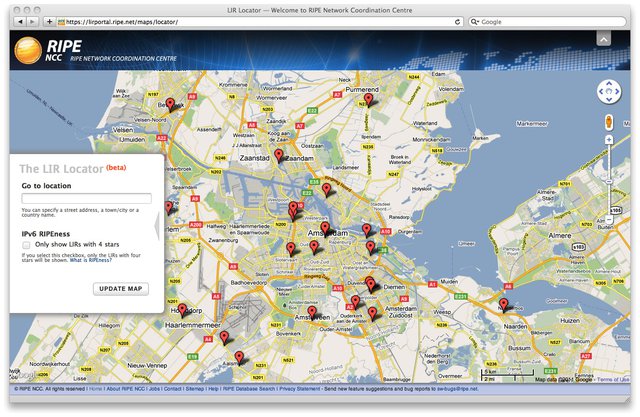Open the About RIPE NCC footer link

(x=126, y=389)
